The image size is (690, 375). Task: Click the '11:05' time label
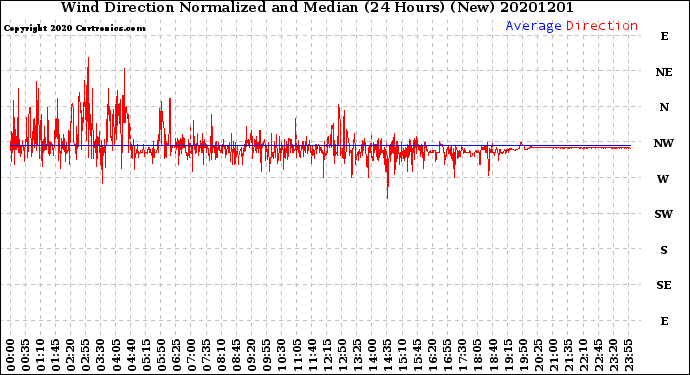point(297,355)
